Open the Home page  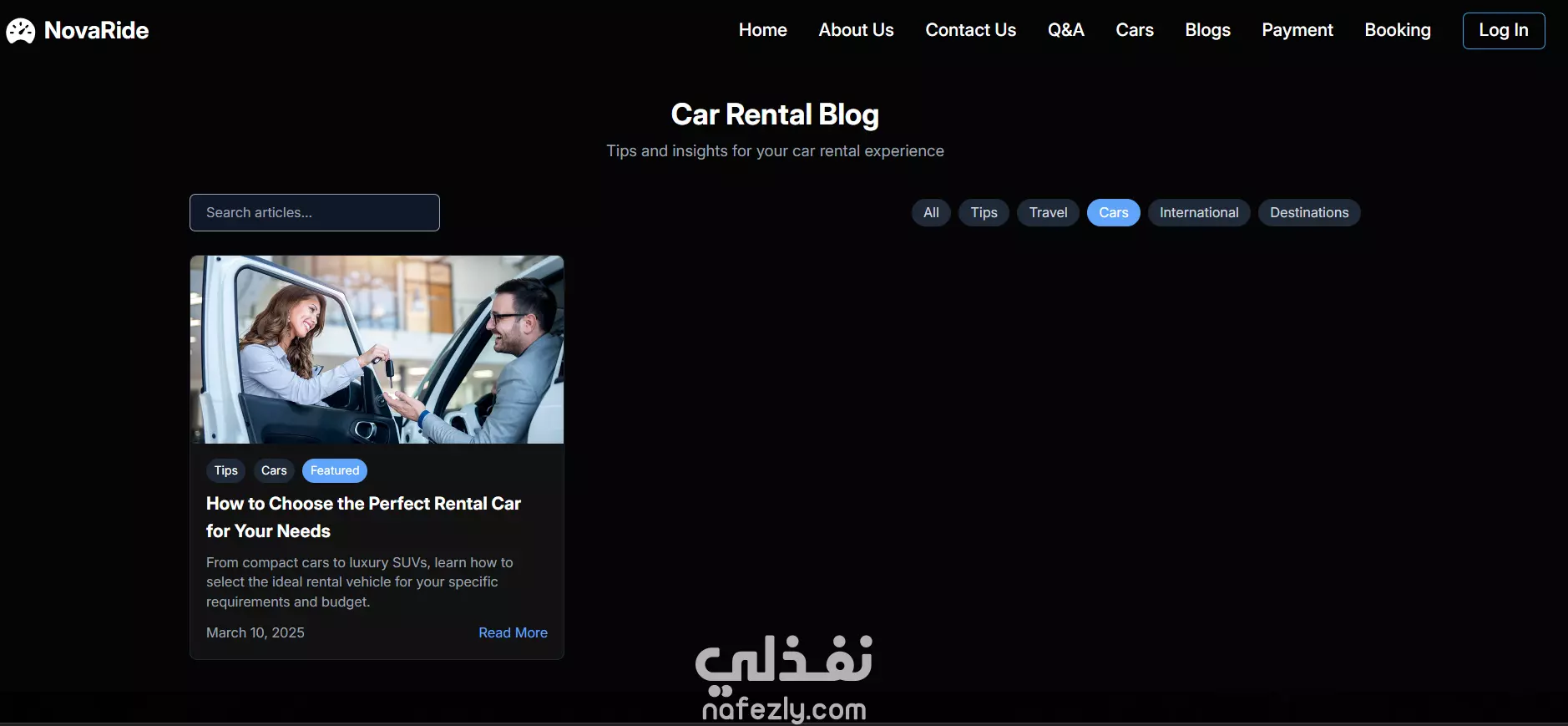pos(762,30)
